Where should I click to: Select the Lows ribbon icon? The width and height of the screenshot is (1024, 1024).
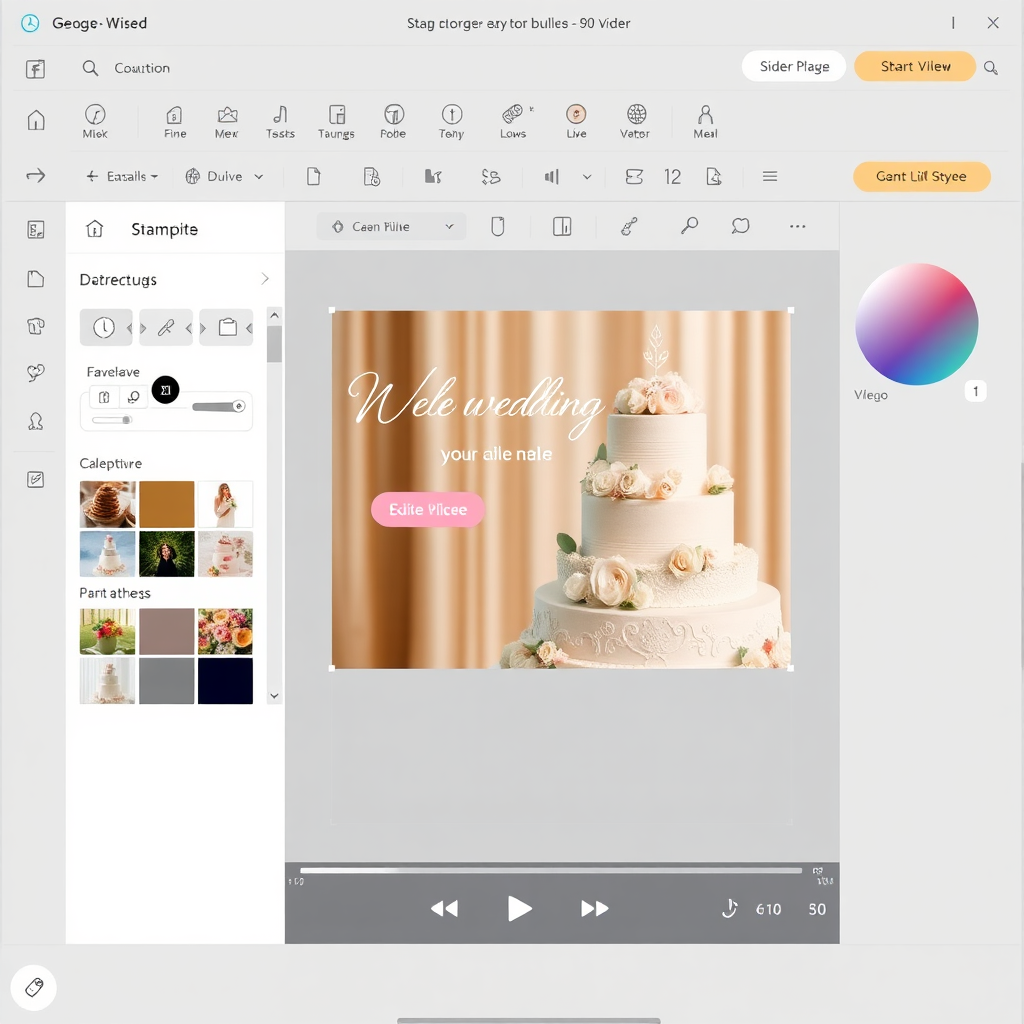point(513,121)
